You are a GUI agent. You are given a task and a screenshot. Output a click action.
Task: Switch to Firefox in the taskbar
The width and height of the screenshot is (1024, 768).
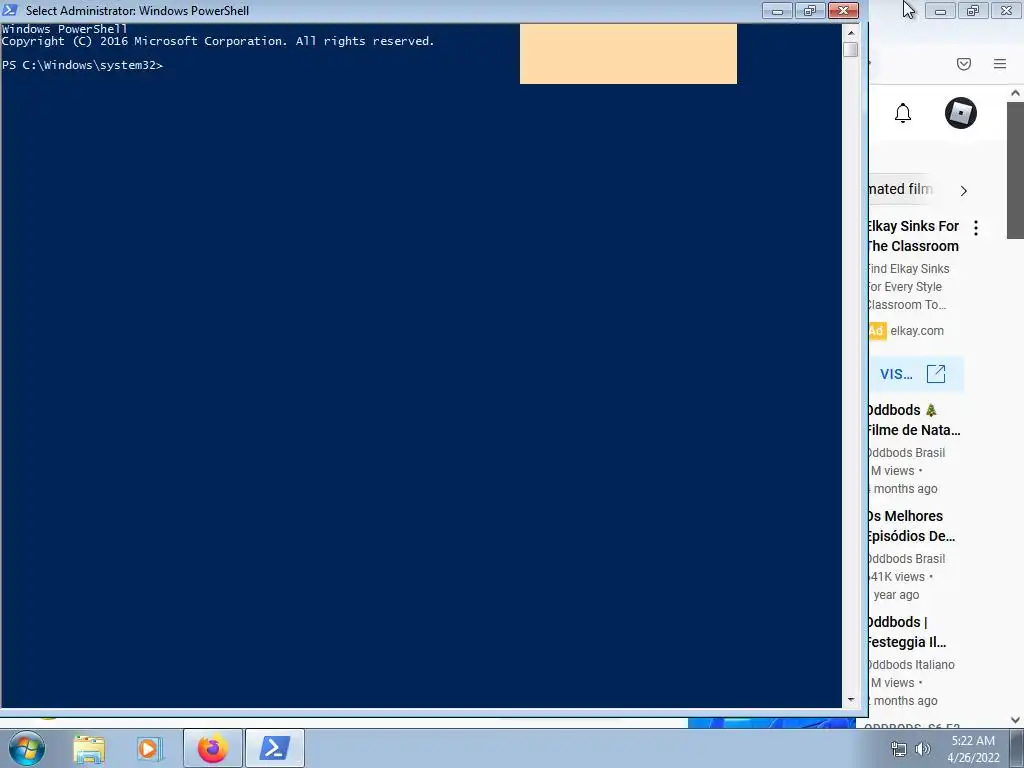pyautogui.click(x=213, y=748)
